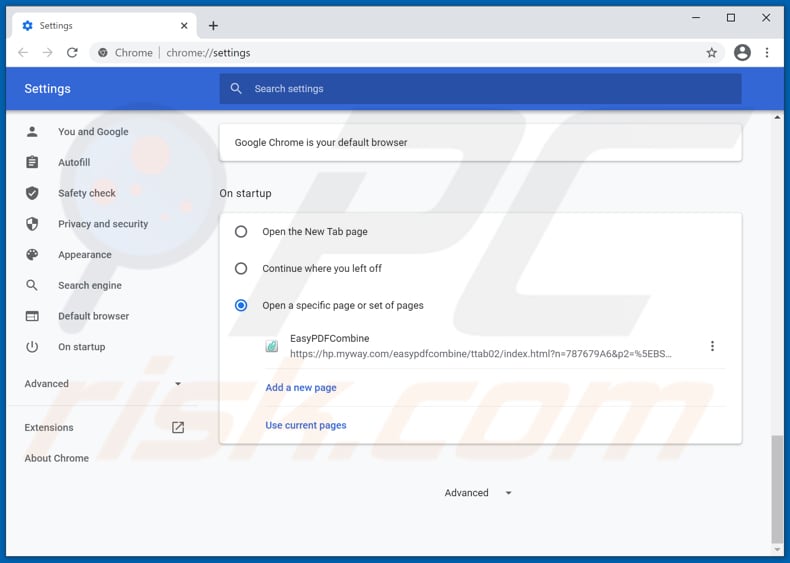The width and height of the screenshot is (790, 563).
Task: Click Google Chrome is your default browser text
Action: pos(321,142)
